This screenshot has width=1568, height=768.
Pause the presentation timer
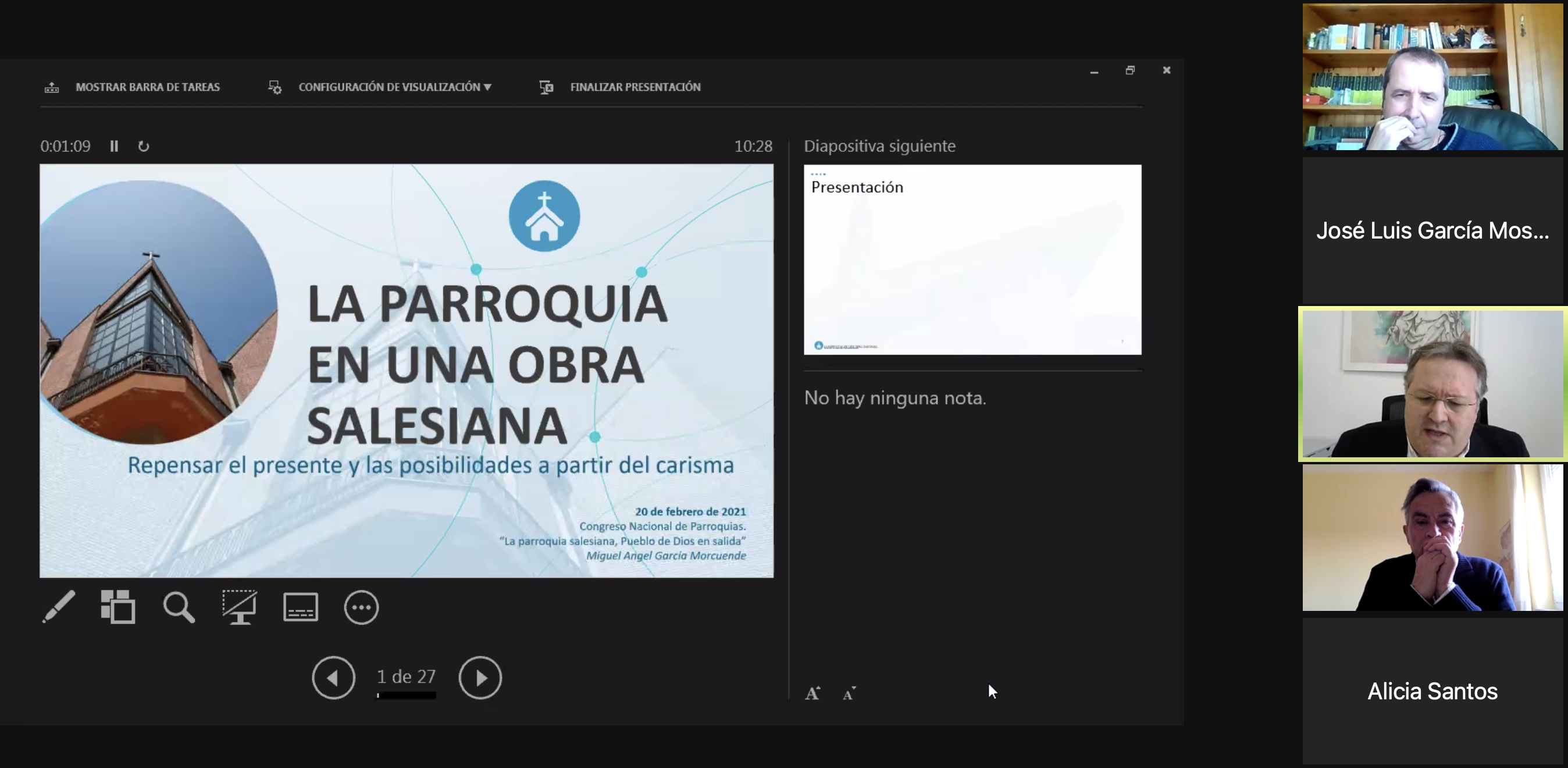click(x=114, y=146)
